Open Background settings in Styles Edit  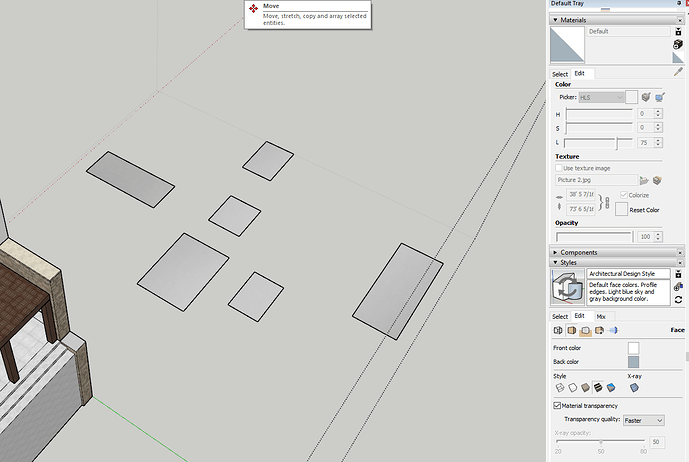[585, 330]
